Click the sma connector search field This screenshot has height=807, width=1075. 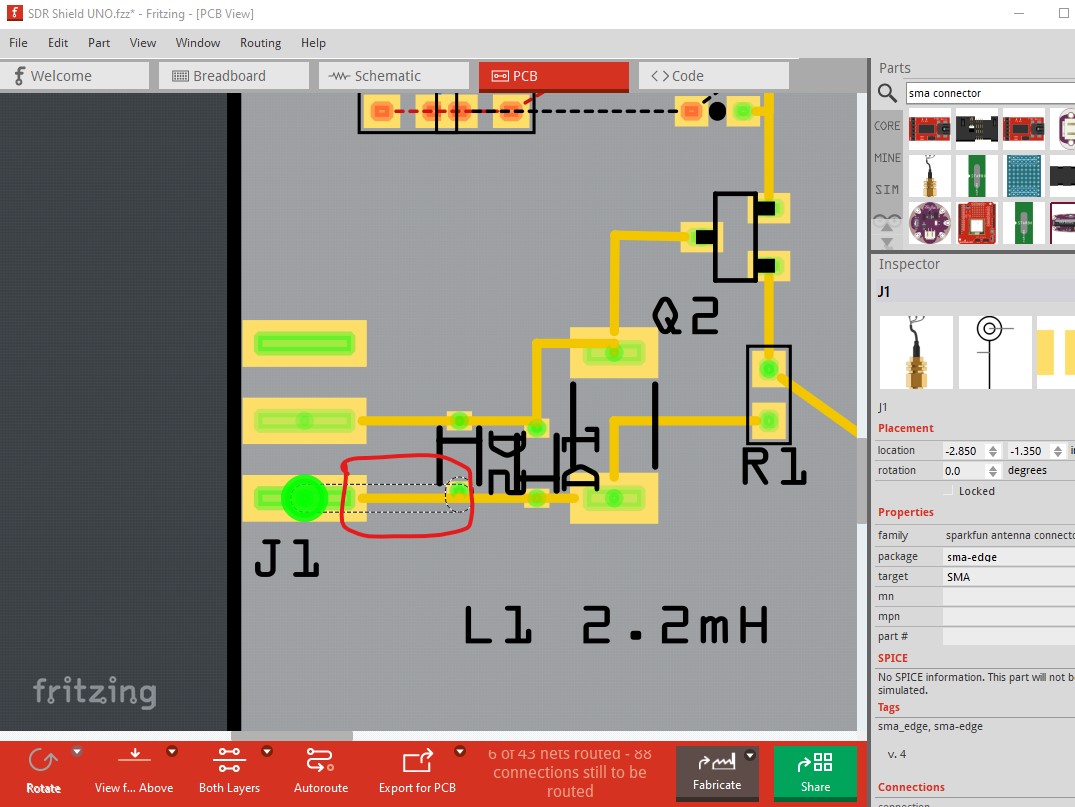pyautogui.click(x=990, y=93)
